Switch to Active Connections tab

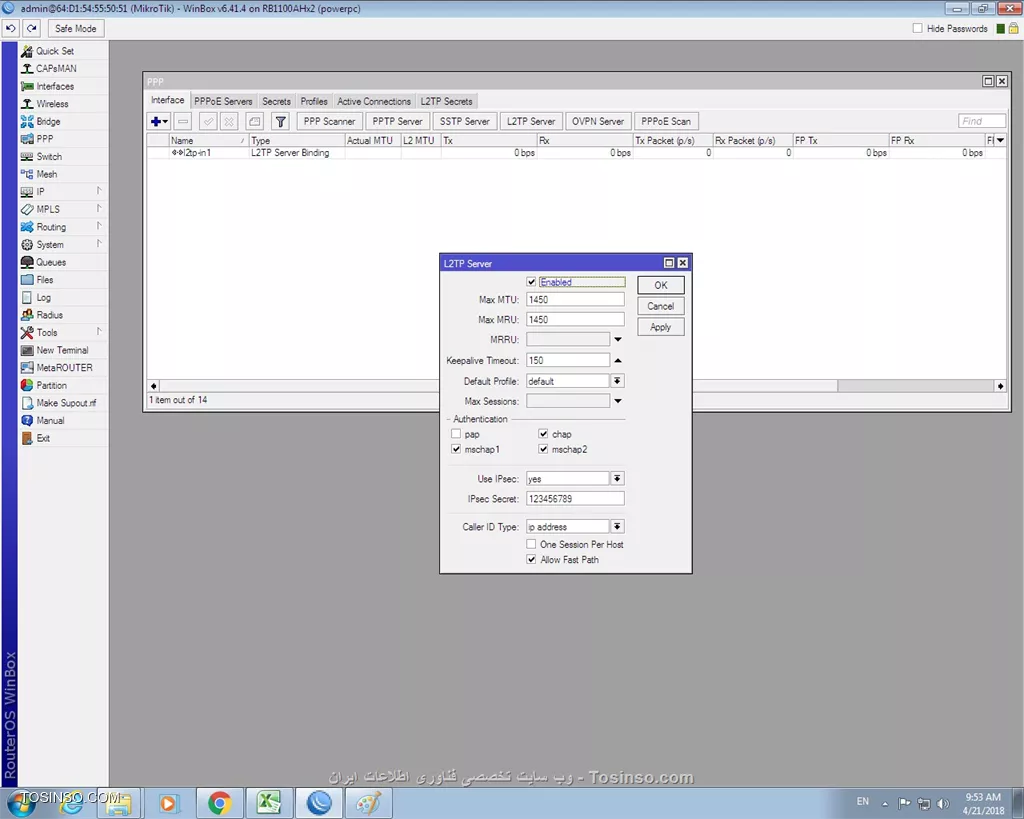tap(374, 101)
